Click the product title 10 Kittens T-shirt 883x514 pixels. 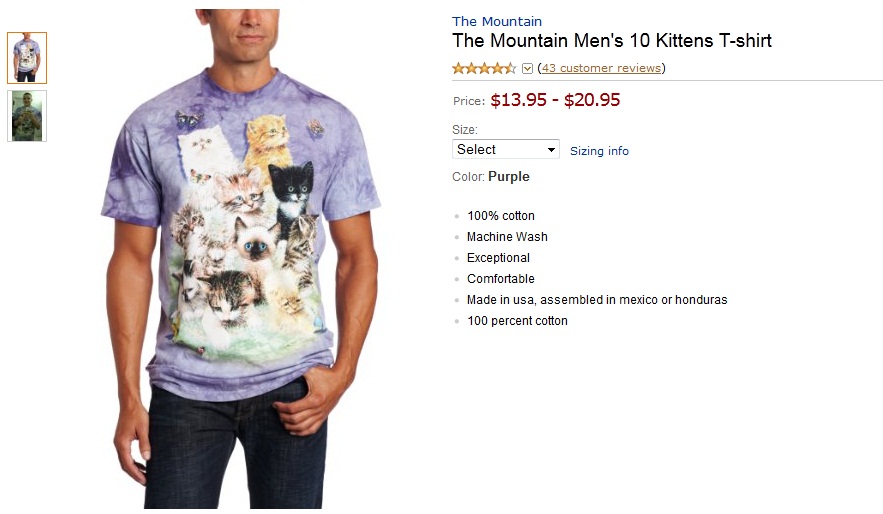pyautogui.click(x=612, y=41)
